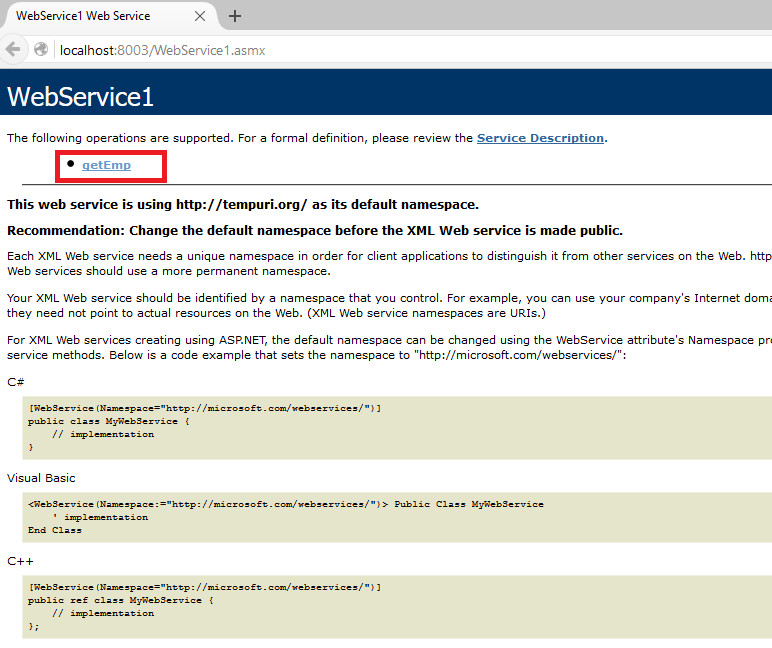Open the Service Description link
Screen dimensions: 772x648
540,138
